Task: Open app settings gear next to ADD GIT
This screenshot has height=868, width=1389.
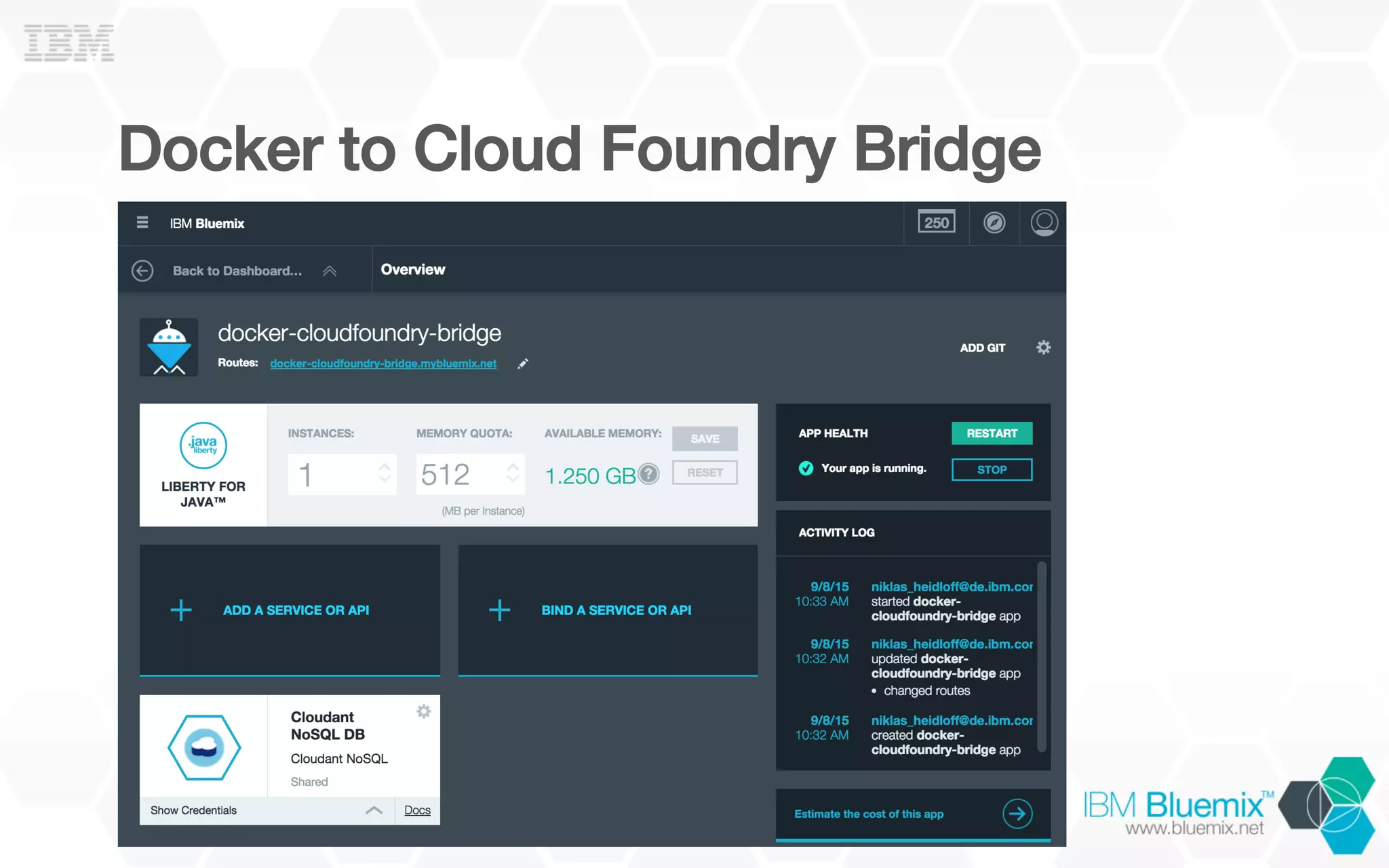Action: point(1043,347)
